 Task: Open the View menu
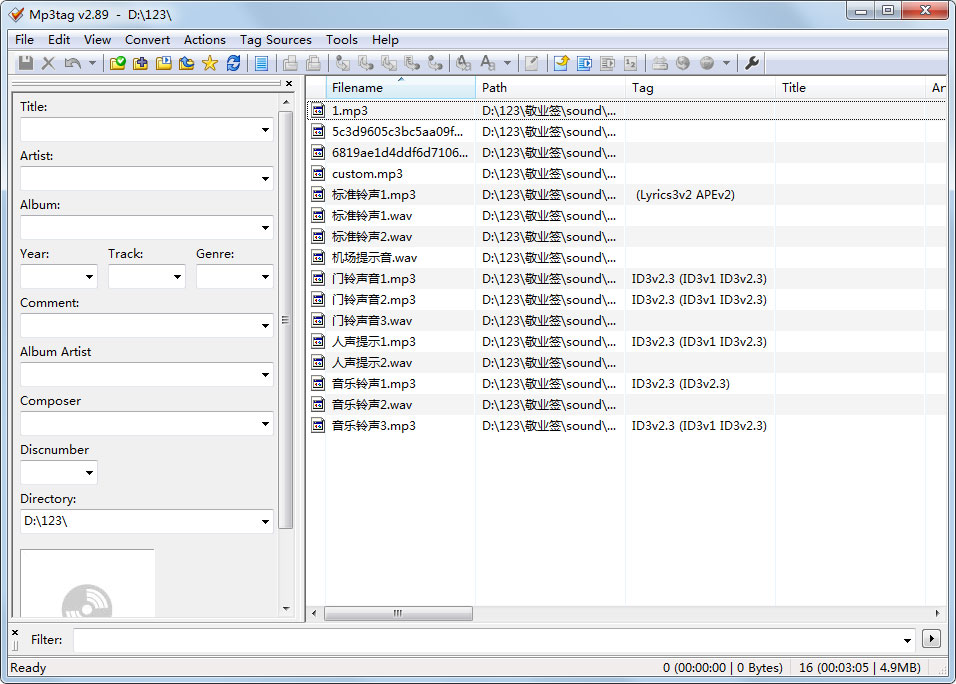[x=98, y=40]
